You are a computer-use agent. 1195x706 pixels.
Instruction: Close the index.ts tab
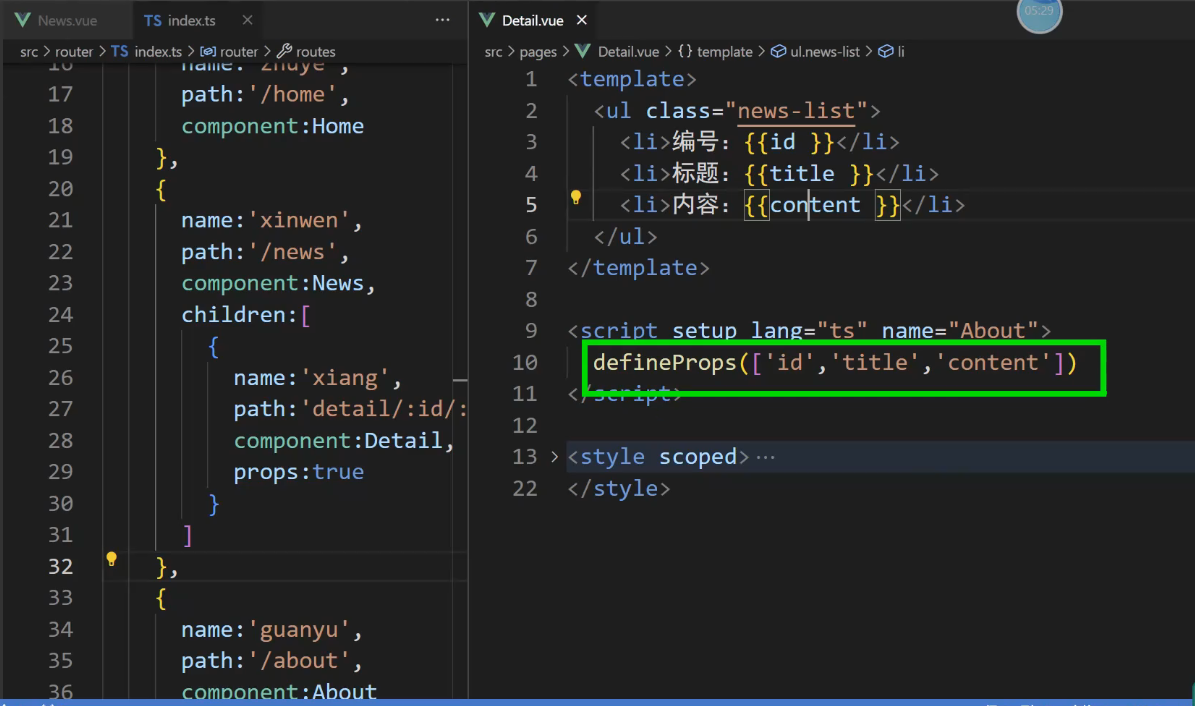[x=247, y=21]
